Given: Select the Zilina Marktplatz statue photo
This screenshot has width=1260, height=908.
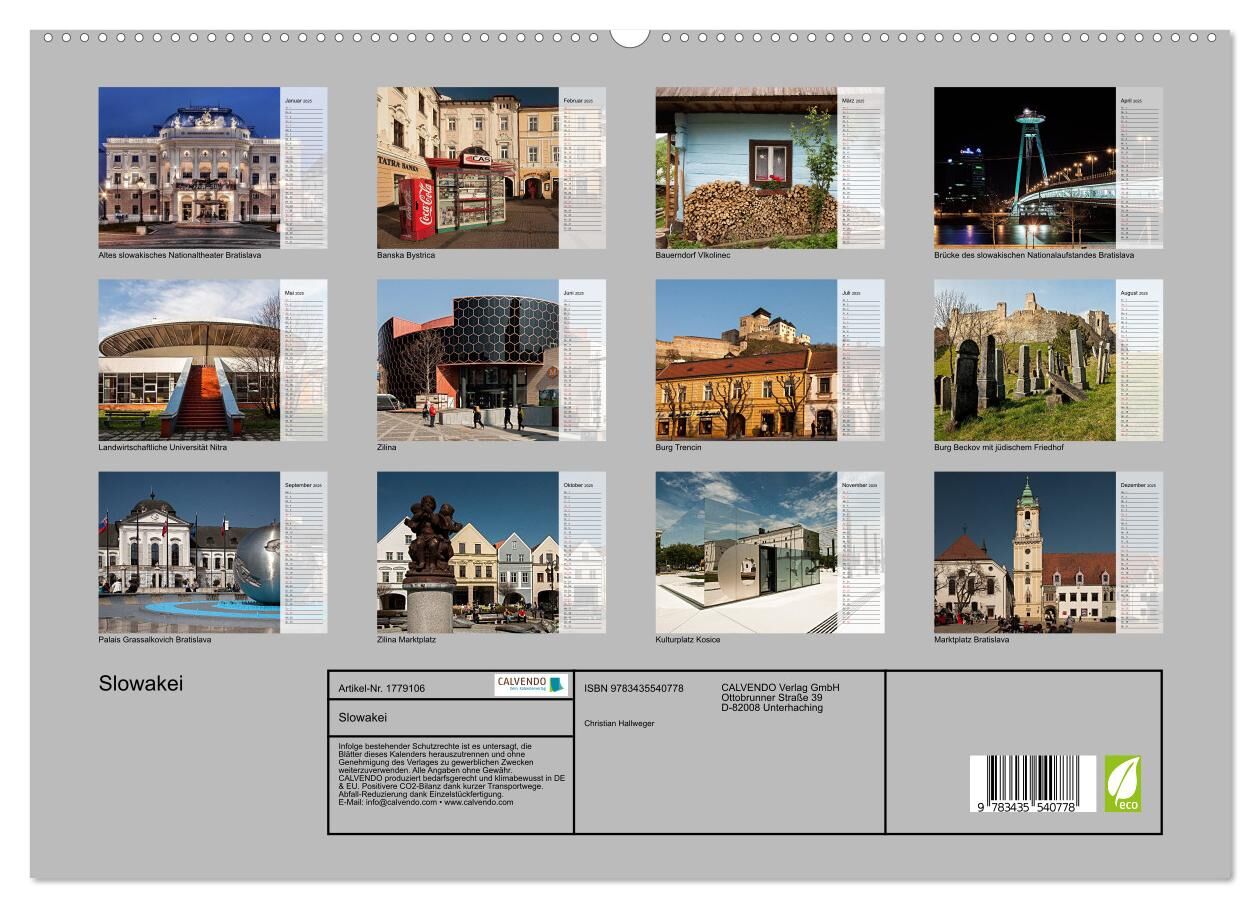Looking at the screenshot, I should [x=468, y=552].
